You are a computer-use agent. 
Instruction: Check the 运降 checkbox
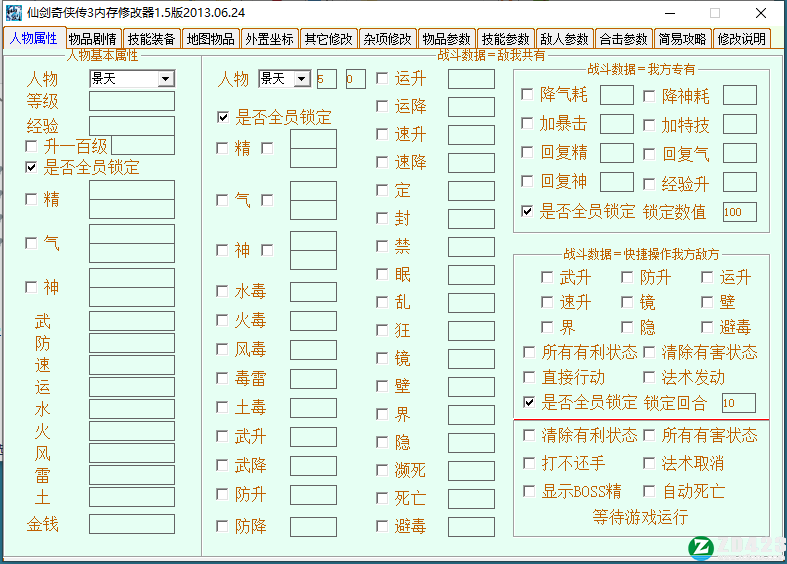(382, 106)
